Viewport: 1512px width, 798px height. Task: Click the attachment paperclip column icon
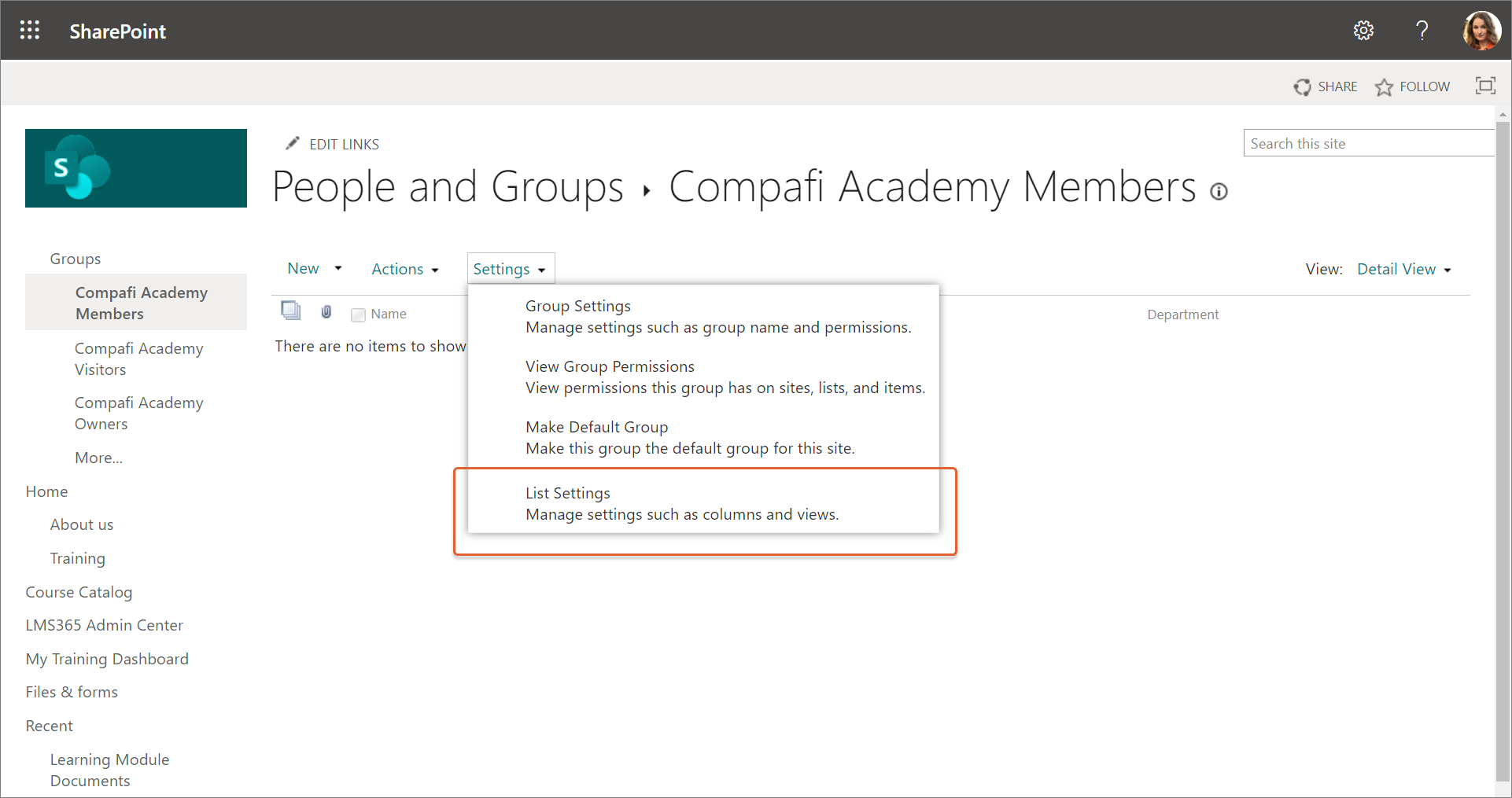(x=326, y=312)
